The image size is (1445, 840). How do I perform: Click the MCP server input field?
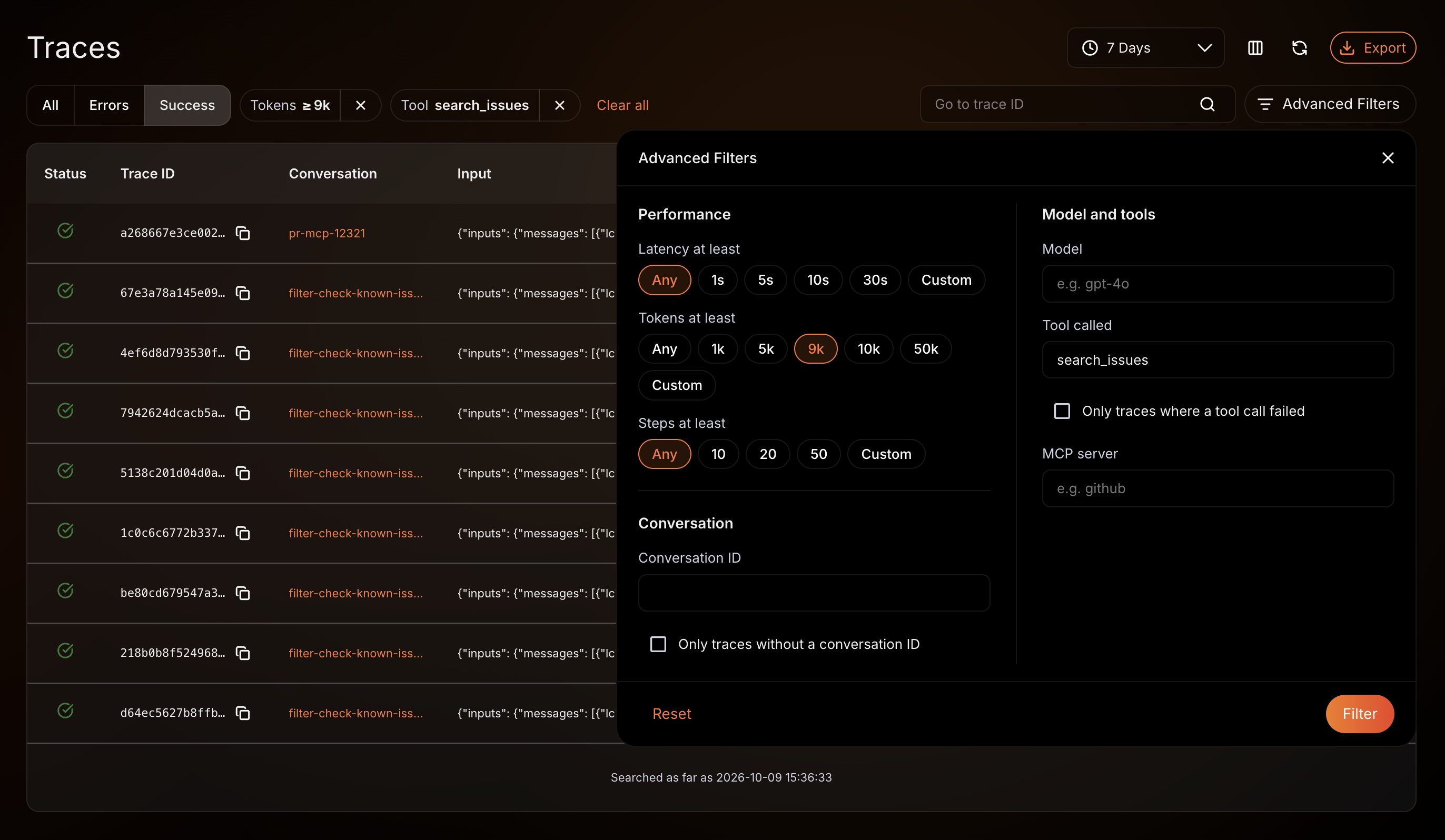pyautogui.click(x=1218, y=489)
